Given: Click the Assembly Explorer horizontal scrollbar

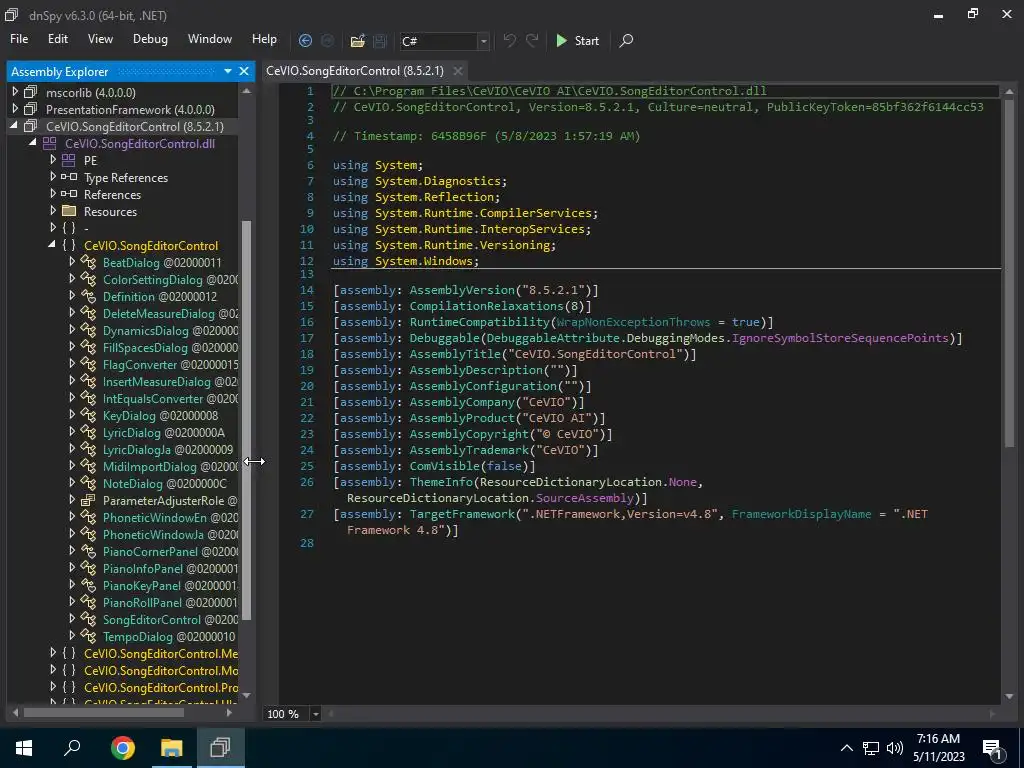Looking at the screenshot, I should pyautogui.click(x=104, y=712).
